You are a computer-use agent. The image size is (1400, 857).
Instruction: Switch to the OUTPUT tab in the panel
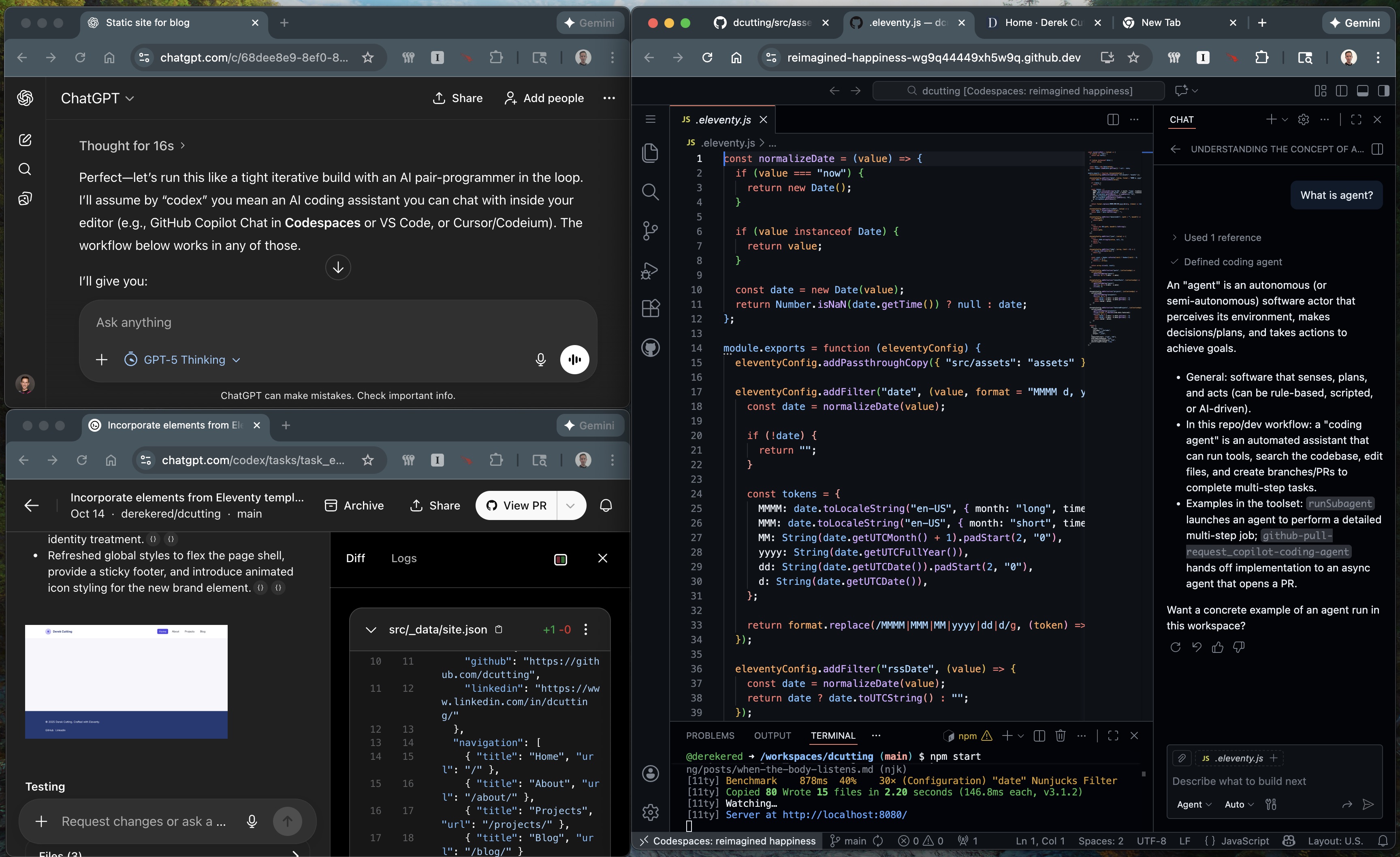[772, 735]
